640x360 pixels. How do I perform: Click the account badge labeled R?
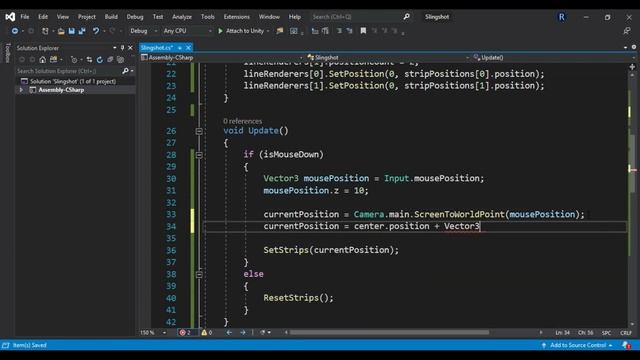pyautogui.click(x=562, y=17)
